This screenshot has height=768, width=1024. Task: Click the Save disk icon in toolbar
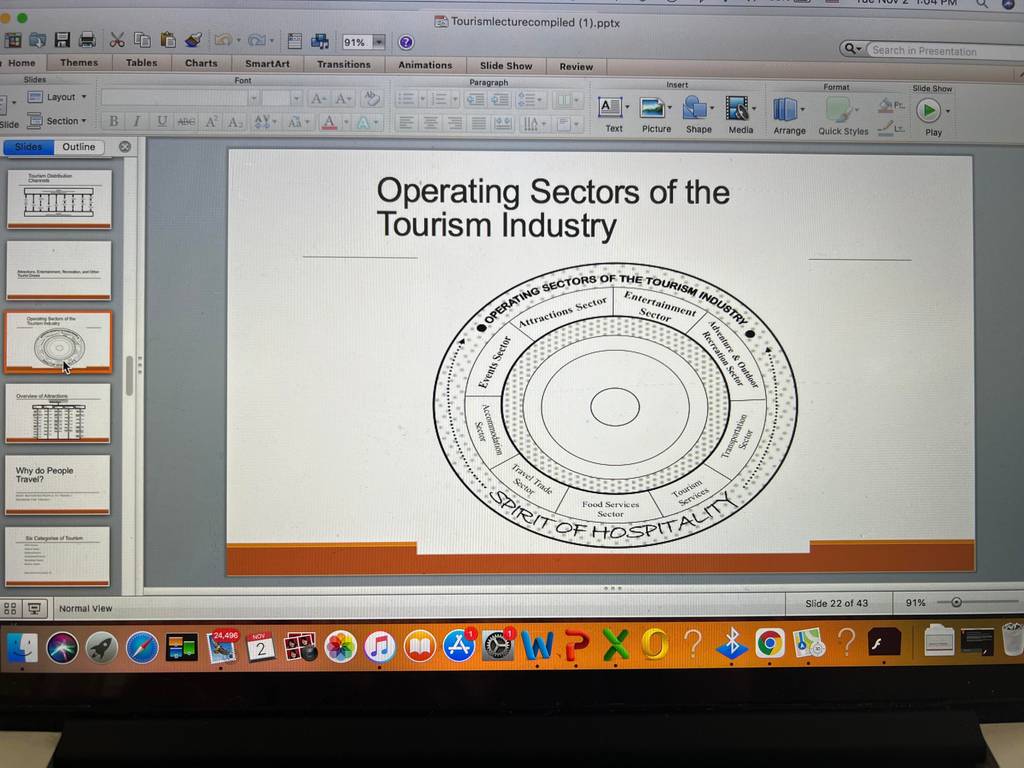click(62, 40)
